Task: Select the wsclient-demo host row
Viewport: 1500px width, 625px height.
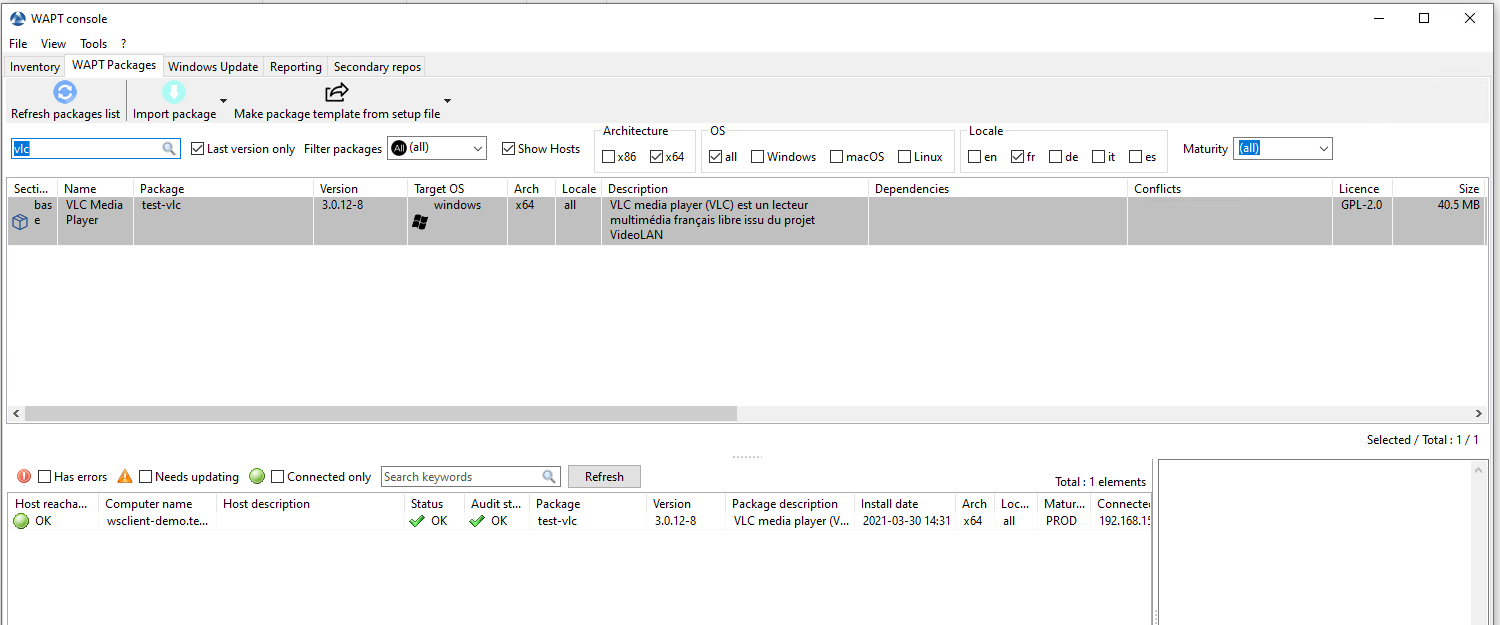Action: (580, 521)
